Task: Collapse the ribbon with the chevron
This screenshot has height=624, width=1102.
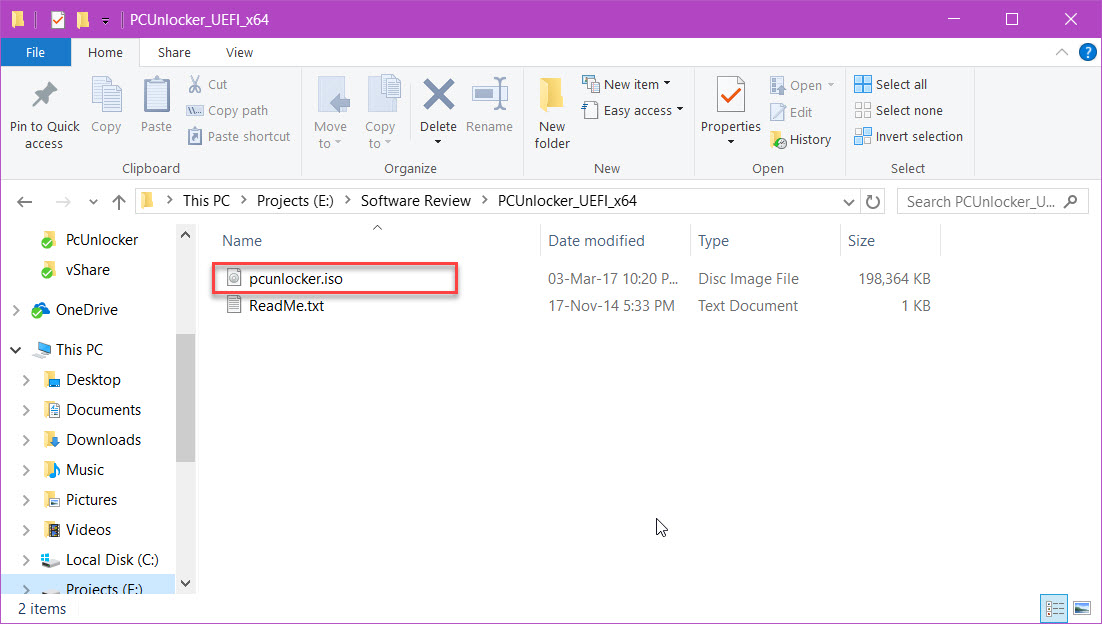Action: coord(1060,52)
